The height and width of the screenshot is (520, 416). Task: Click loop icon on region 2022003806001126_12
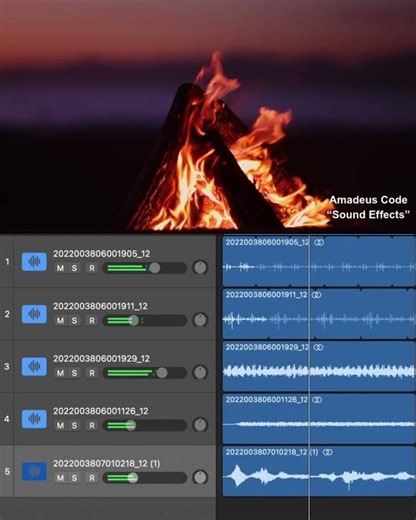pos(317,400)
